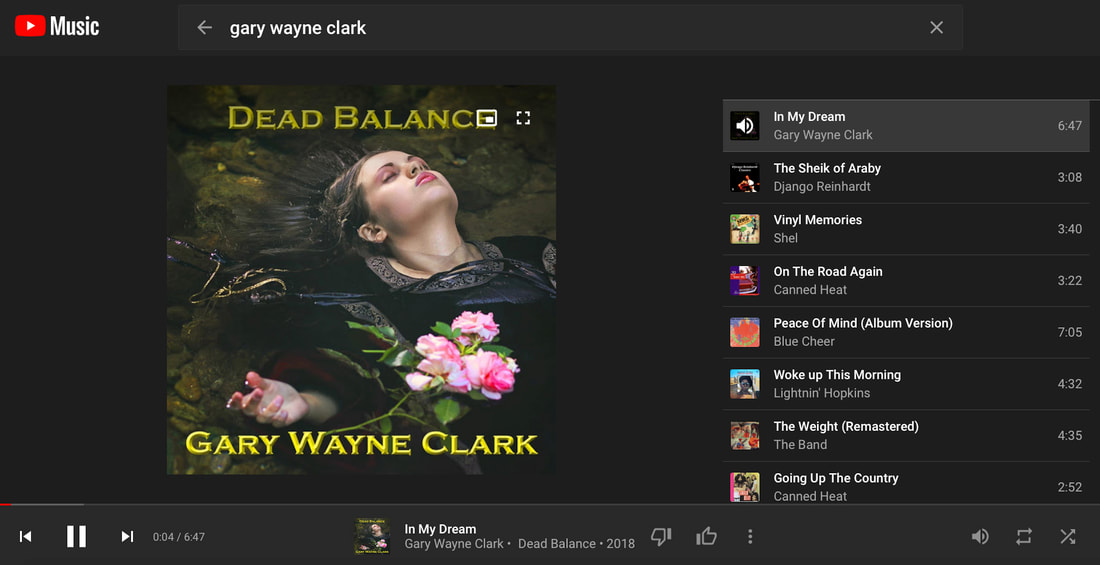Clear search with the X icon
This screenshot has height=565, width=1100.
coord(937,27)
